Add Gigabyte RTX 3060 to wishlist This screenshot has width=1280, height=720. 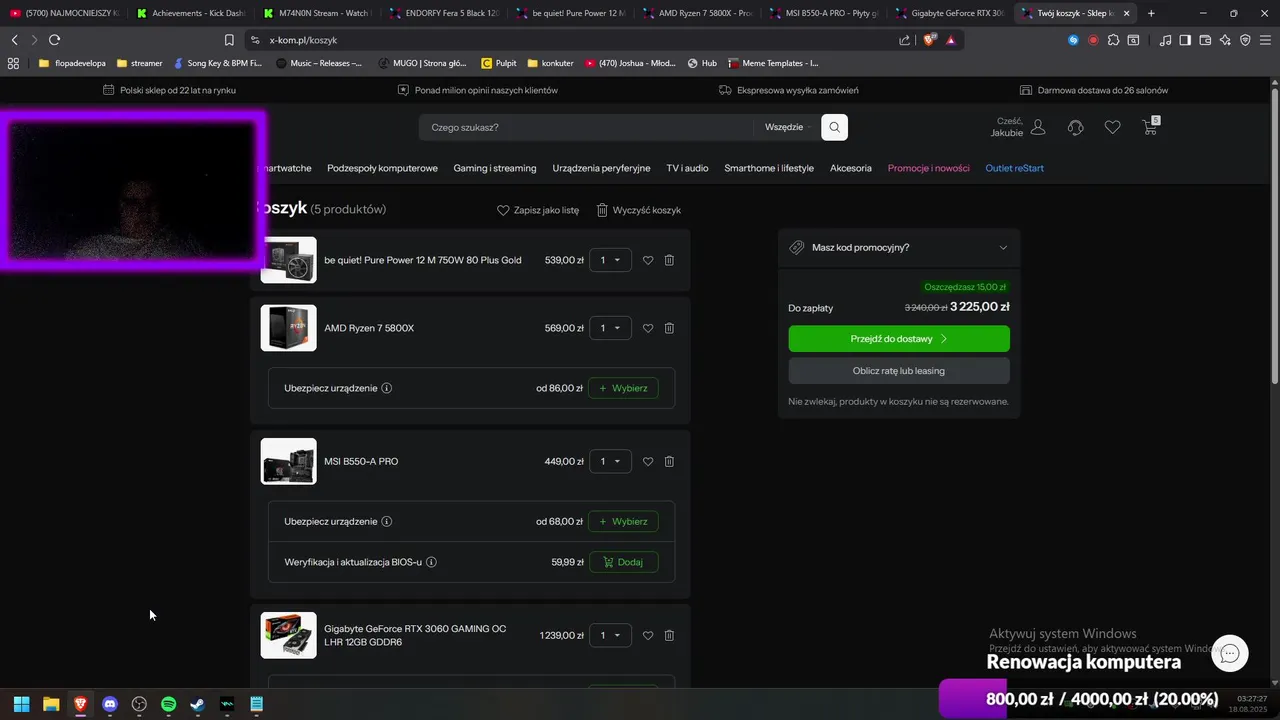(x=648, y=635)
